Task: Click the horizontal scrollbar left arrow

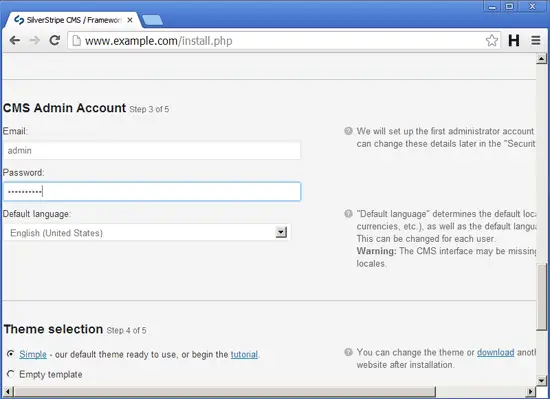Action: [x=8, y=391]
